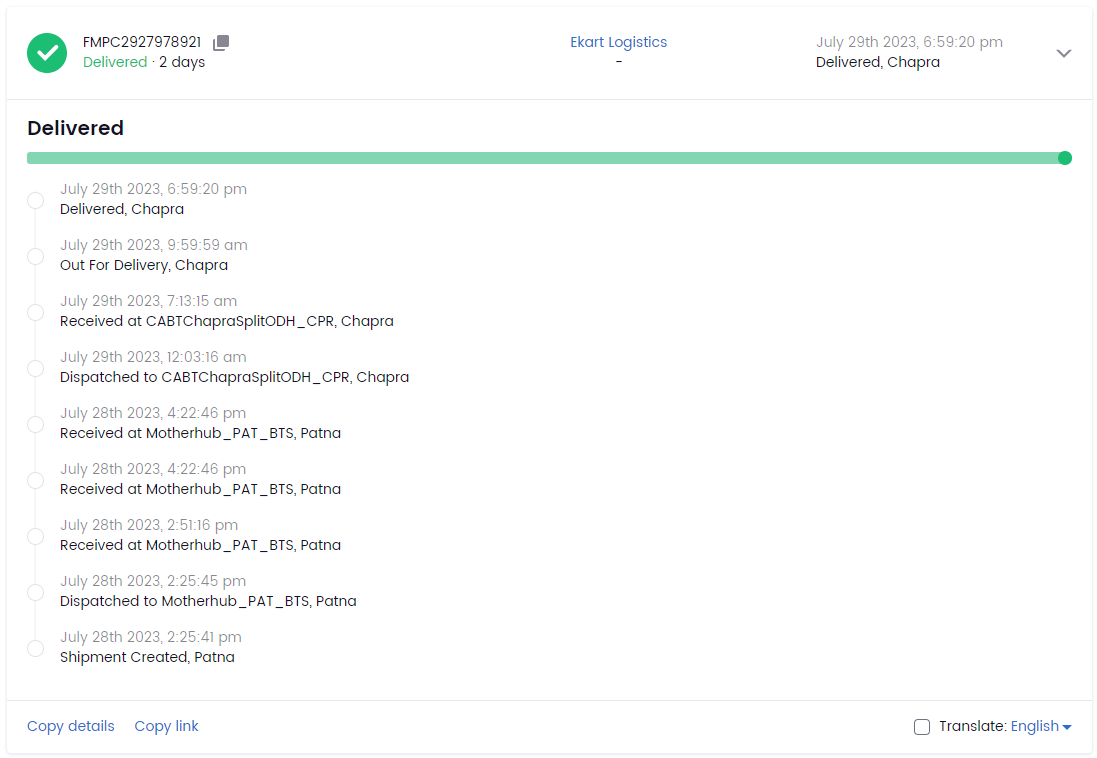The image size is (1097, 758).
Task: Click the delivery progress bar end marker
Action: (x=1065, y=158)
